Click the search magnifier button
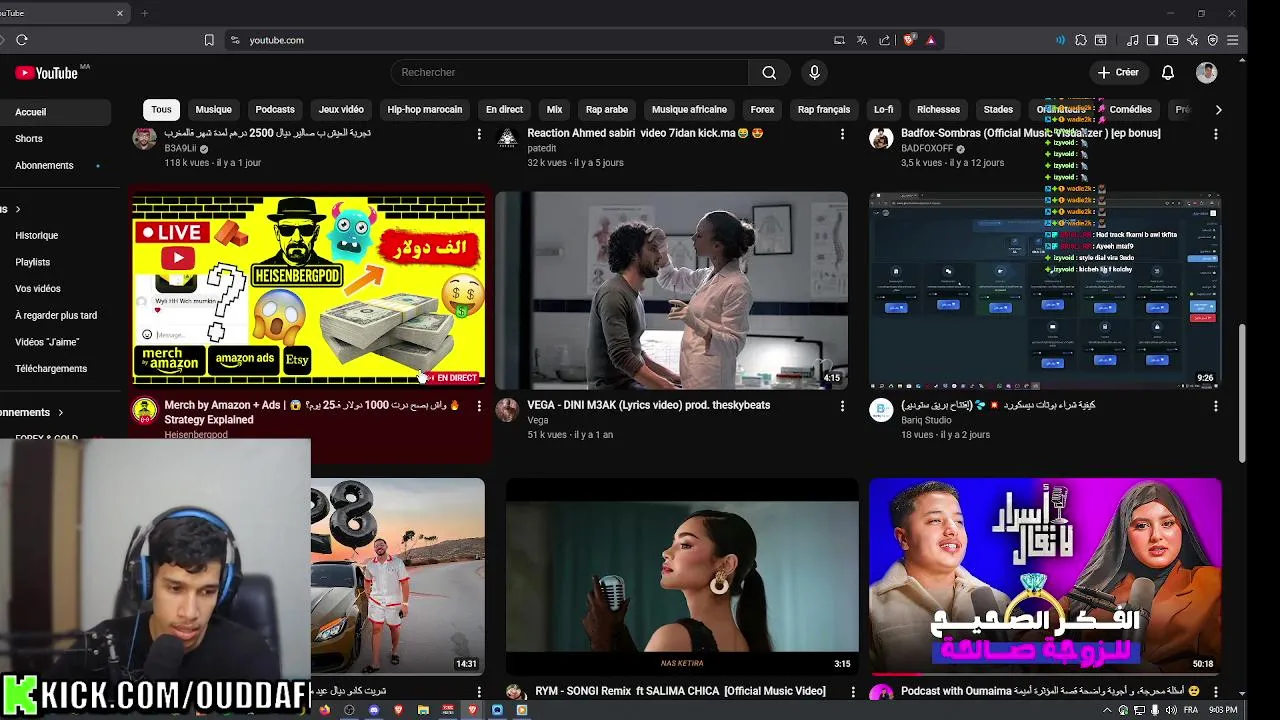Viewport: 1280px width, 720px height. [x=769, y=72]
